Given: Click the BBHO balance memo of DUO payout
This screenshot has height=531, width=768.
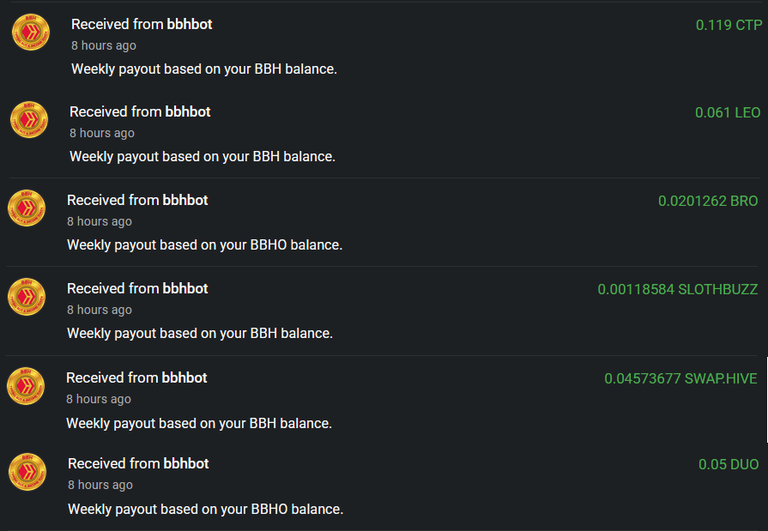Looking at the screenshot, I should (205, 509).
